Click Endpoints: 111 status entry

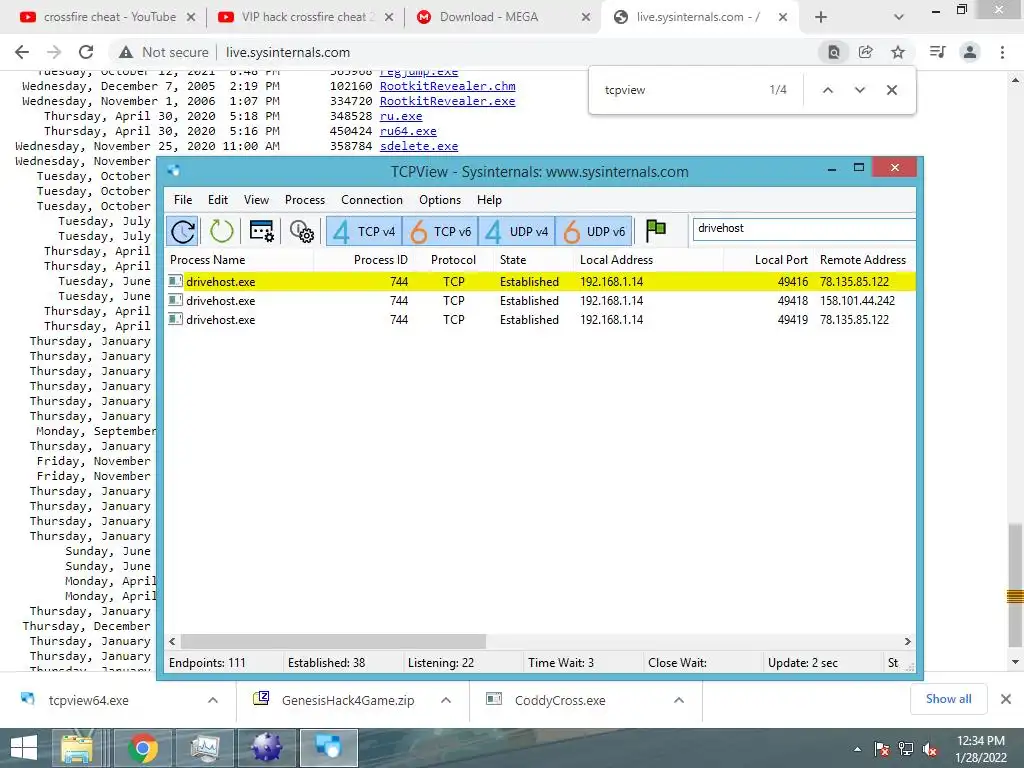coord(207,663)
